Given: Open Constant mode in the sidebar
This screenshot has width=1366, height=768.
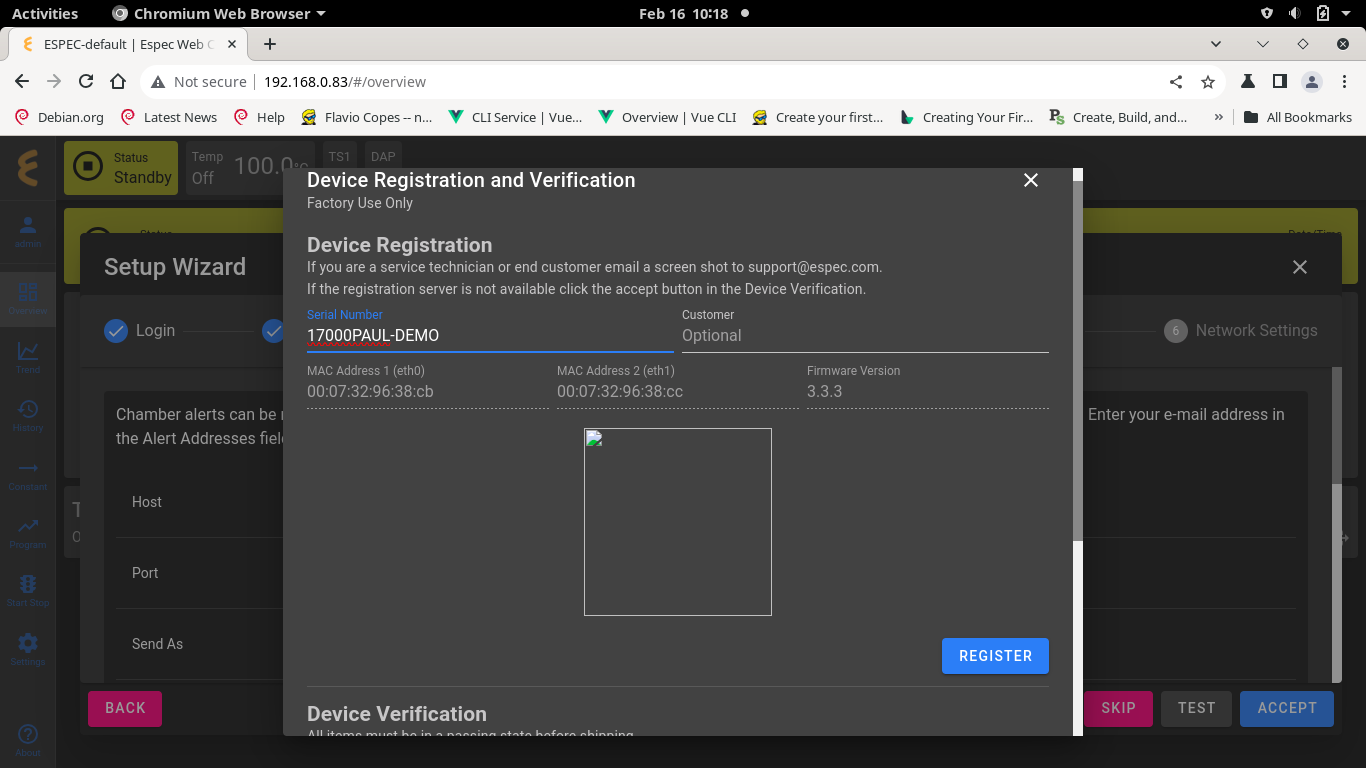Looking at the screenshot, I should tap(28, 474).
